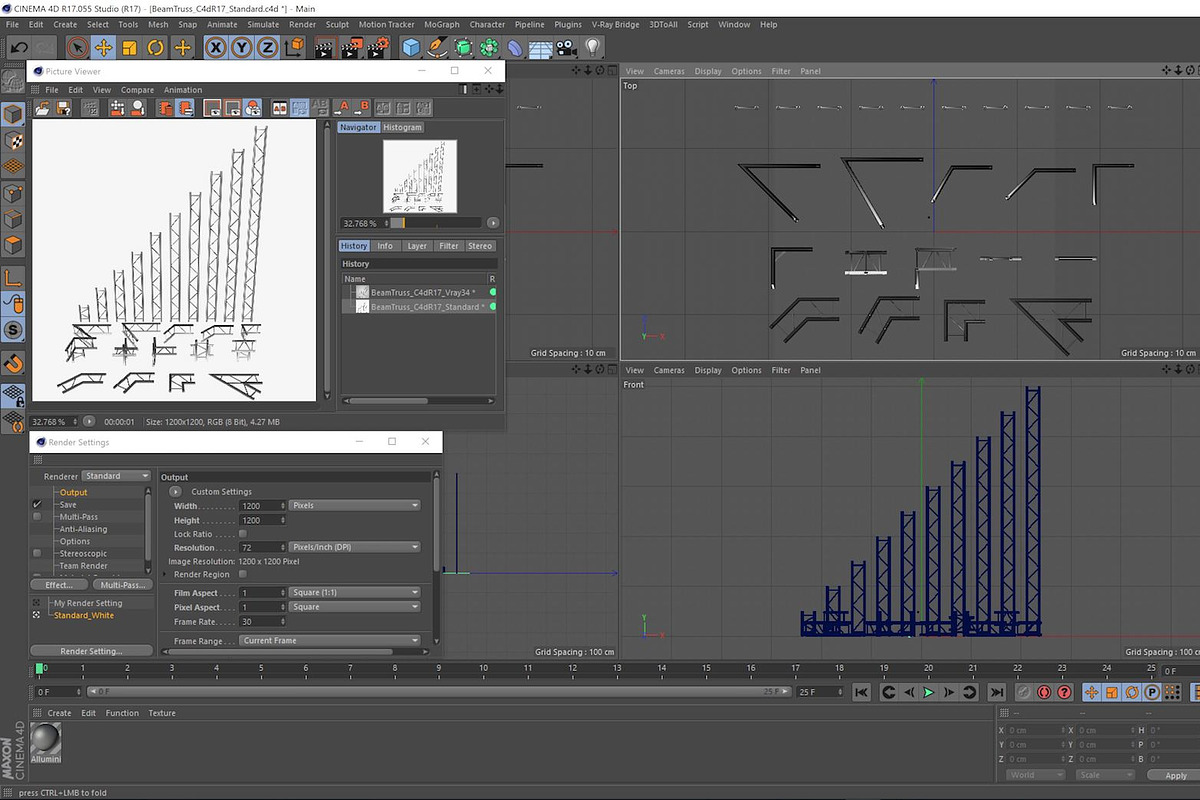The height and width of the screenshot is (800, 1200).
Task: Enable the Snap magnet icon in the left sidebar
Action: point(13,362)
